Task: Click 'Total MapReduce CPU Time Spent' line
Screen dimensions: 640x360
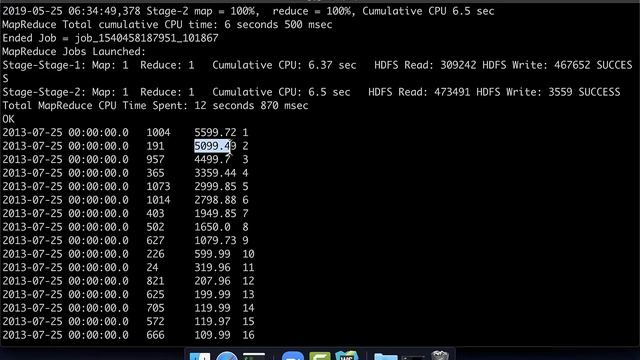Action: click(x=155, y=106)
